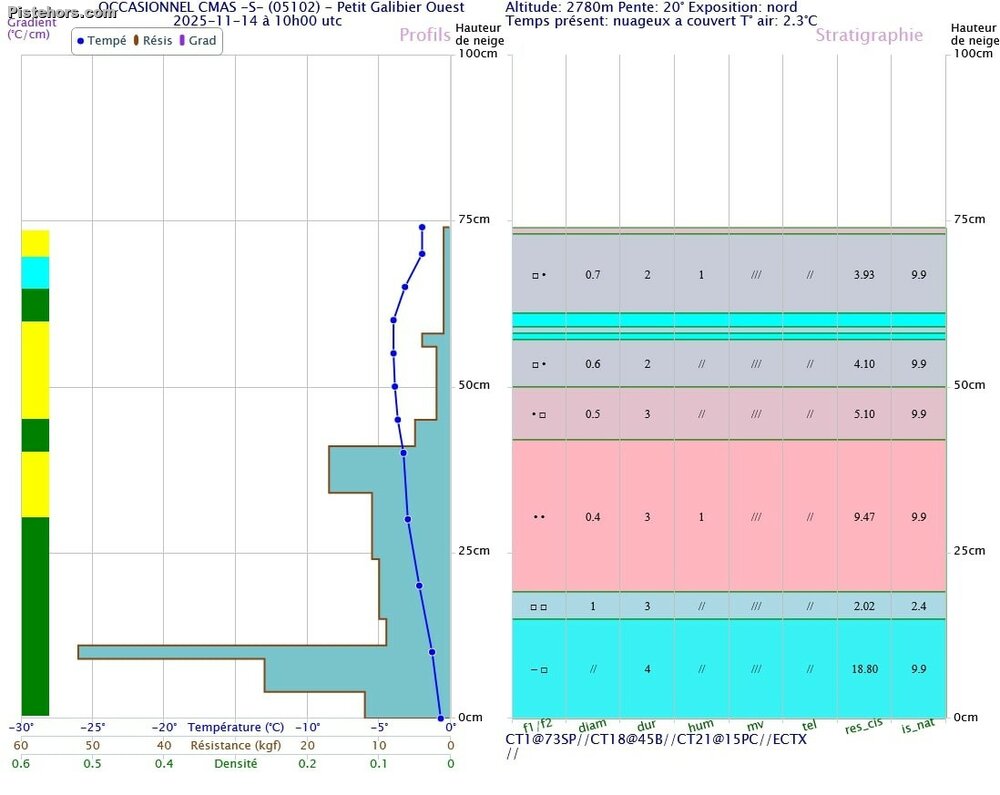Toggle the Résis series in the legend

pos(152,41)
